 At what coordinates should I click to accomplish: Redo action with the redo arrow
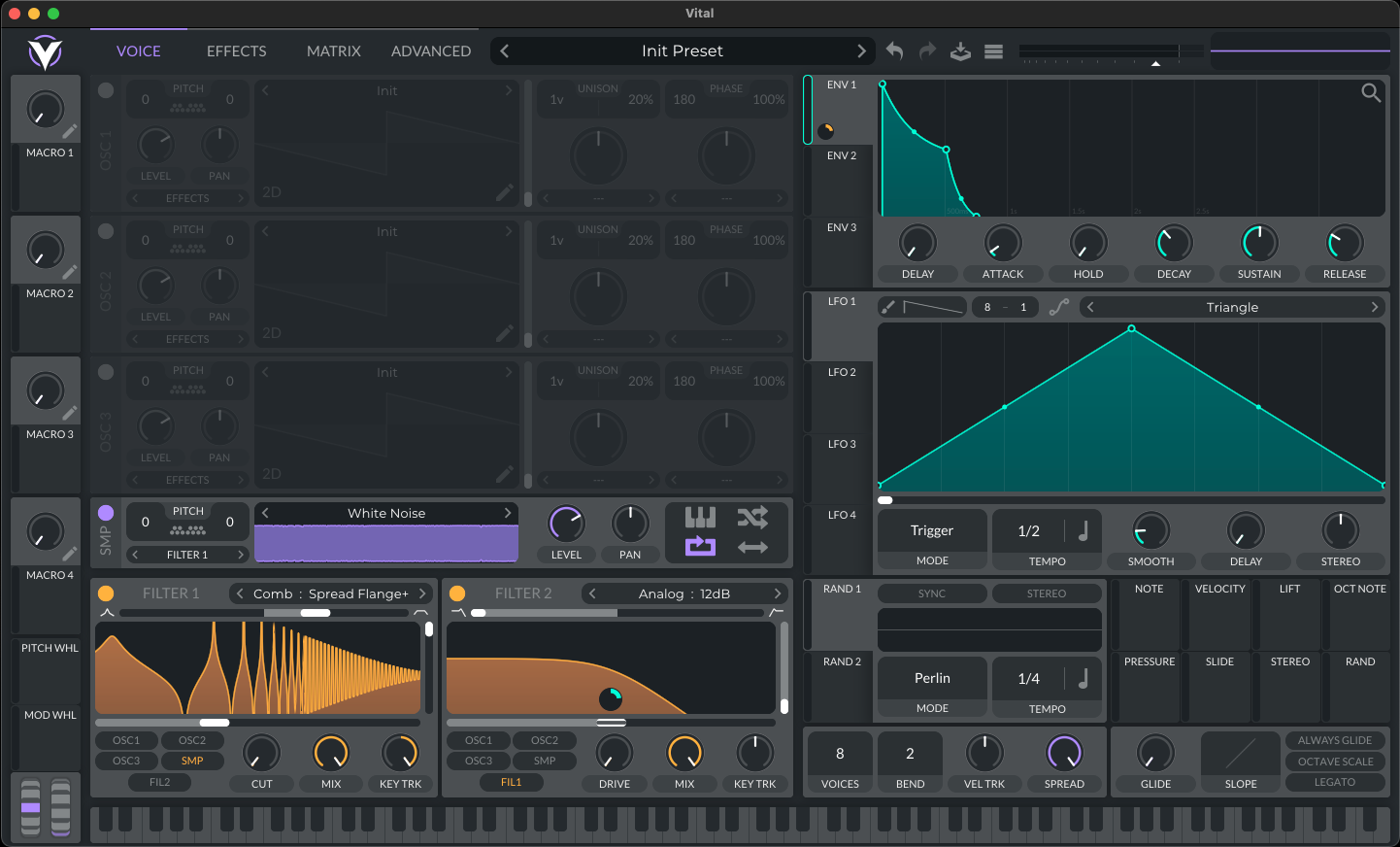927,51
